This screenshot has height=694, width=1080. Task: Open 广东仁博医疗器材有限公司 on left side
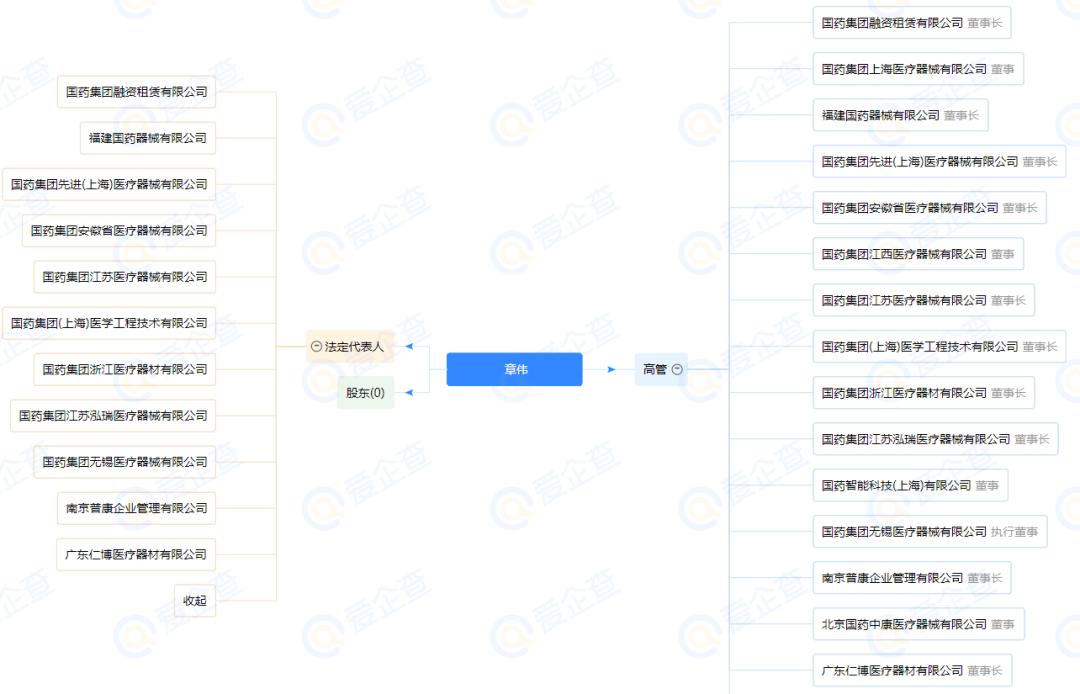tap(136, 554)
